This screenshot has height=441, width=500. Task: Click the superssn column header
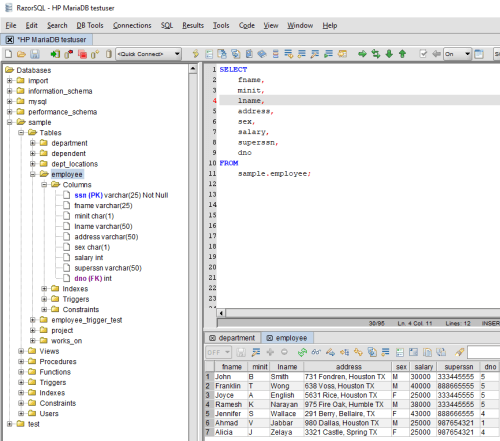click(x=459, y=367)
